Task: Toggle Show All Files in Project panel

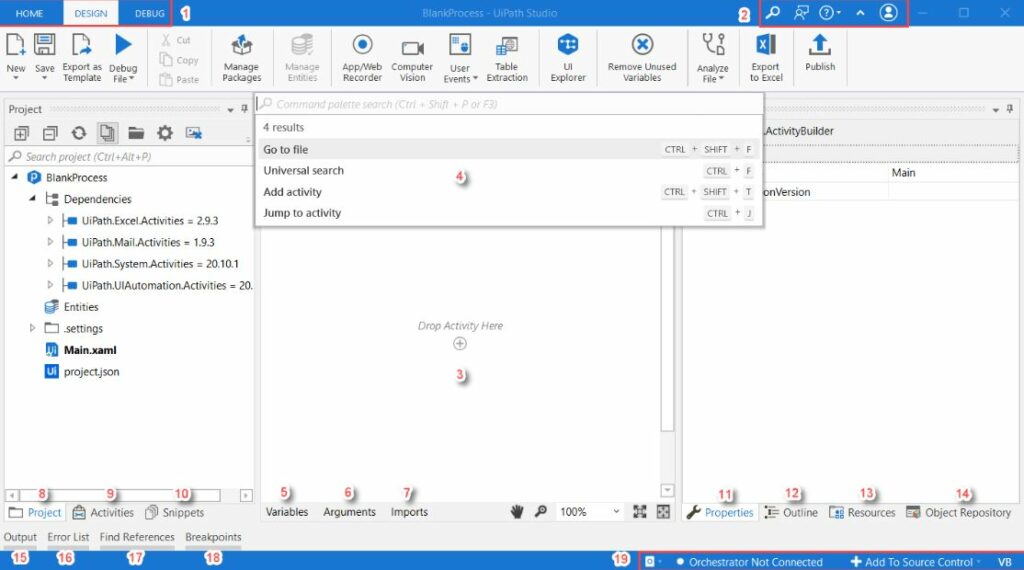Action: 107,133
